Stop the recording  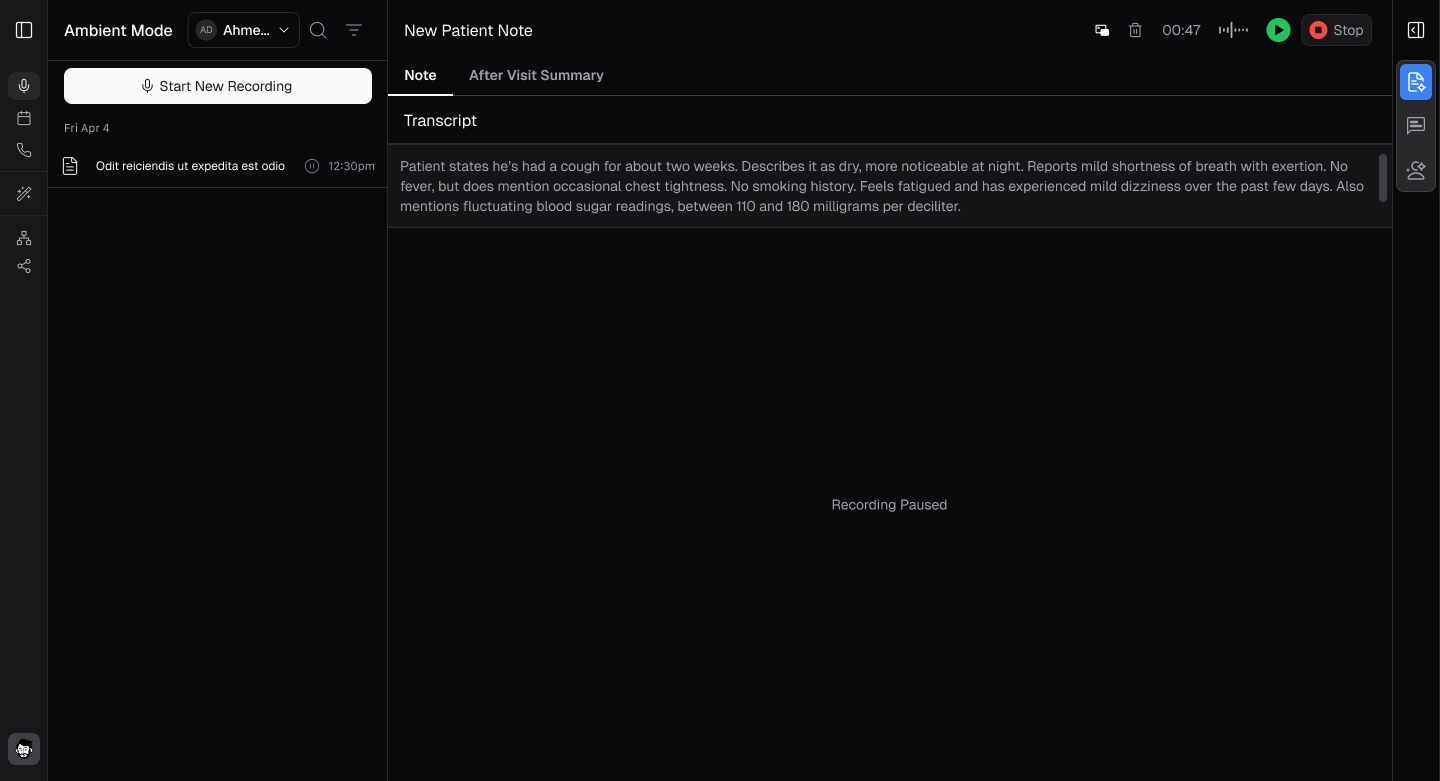1336,30
